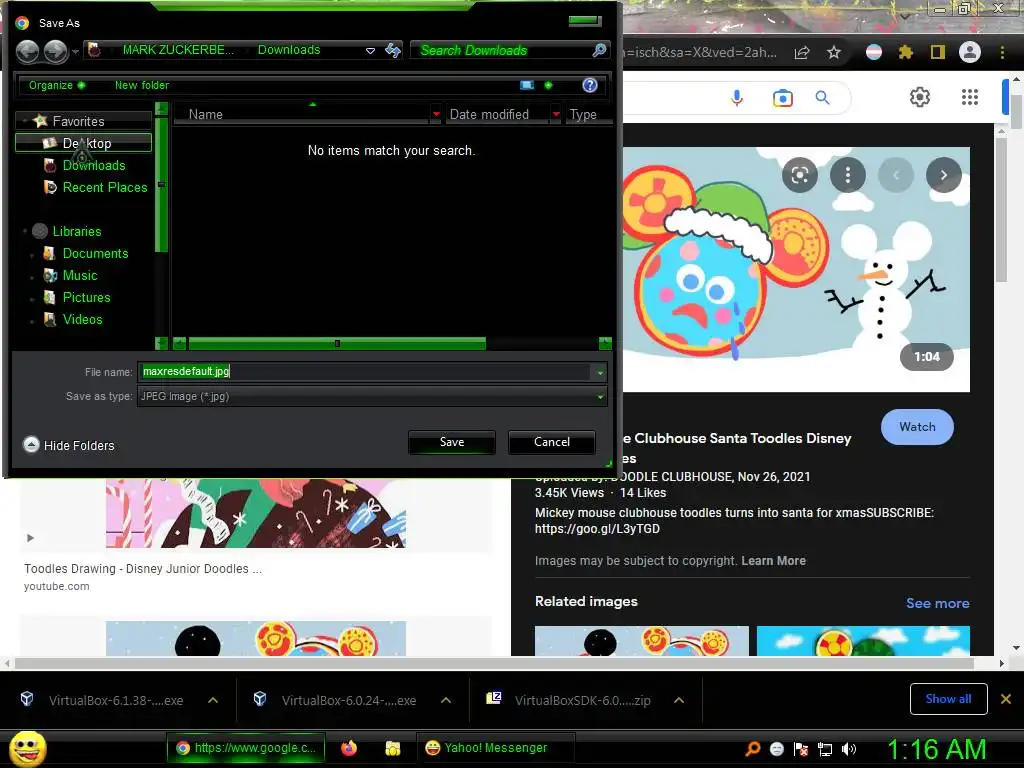This screenshot has height=768, width=1024.
Task: Click See more related images
Action: (x=937, y=603)
